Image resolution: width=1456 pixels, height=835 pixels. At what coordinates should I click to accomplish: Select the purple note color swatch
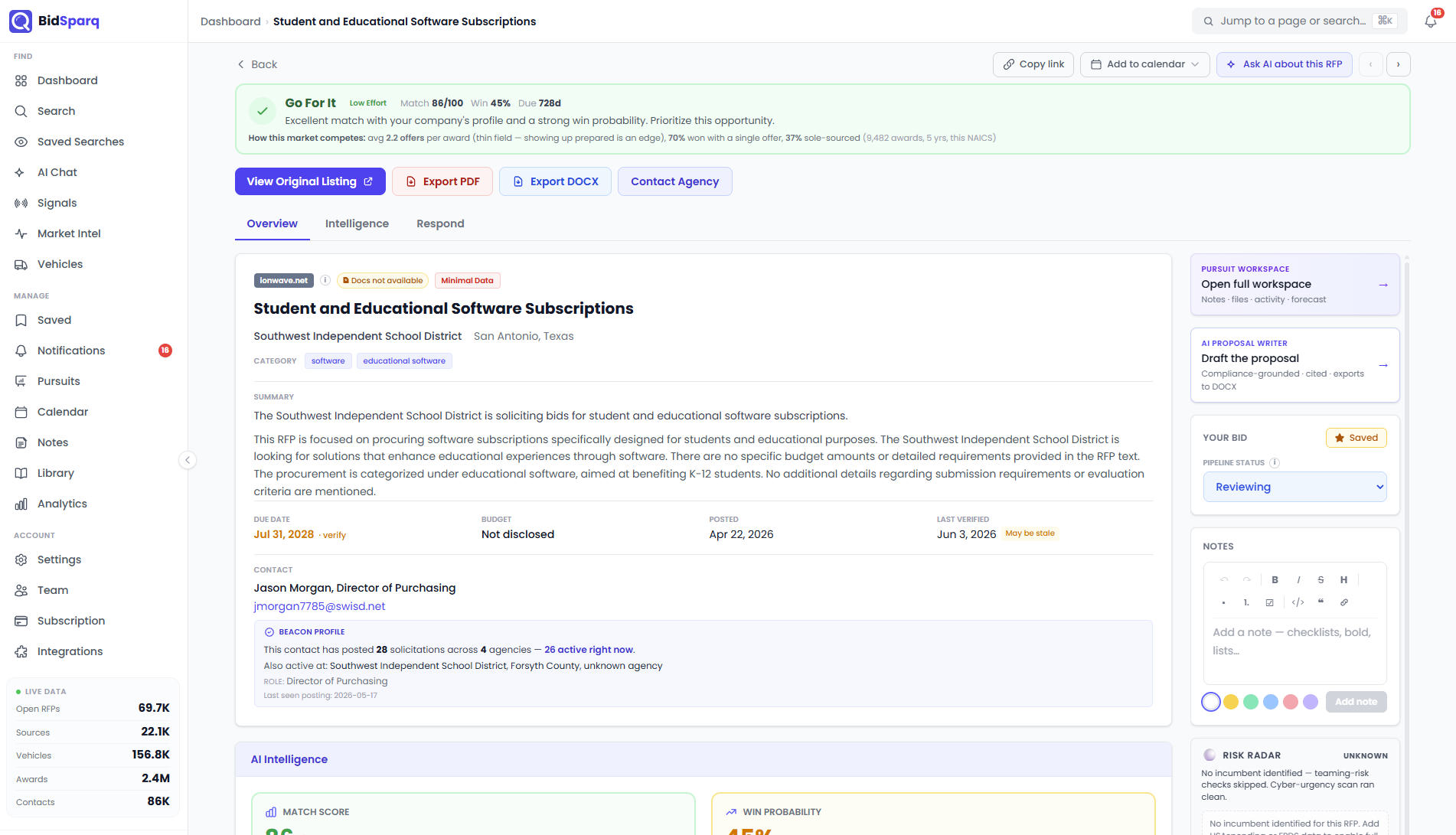pyautogui.click(x=1311, y=702)
